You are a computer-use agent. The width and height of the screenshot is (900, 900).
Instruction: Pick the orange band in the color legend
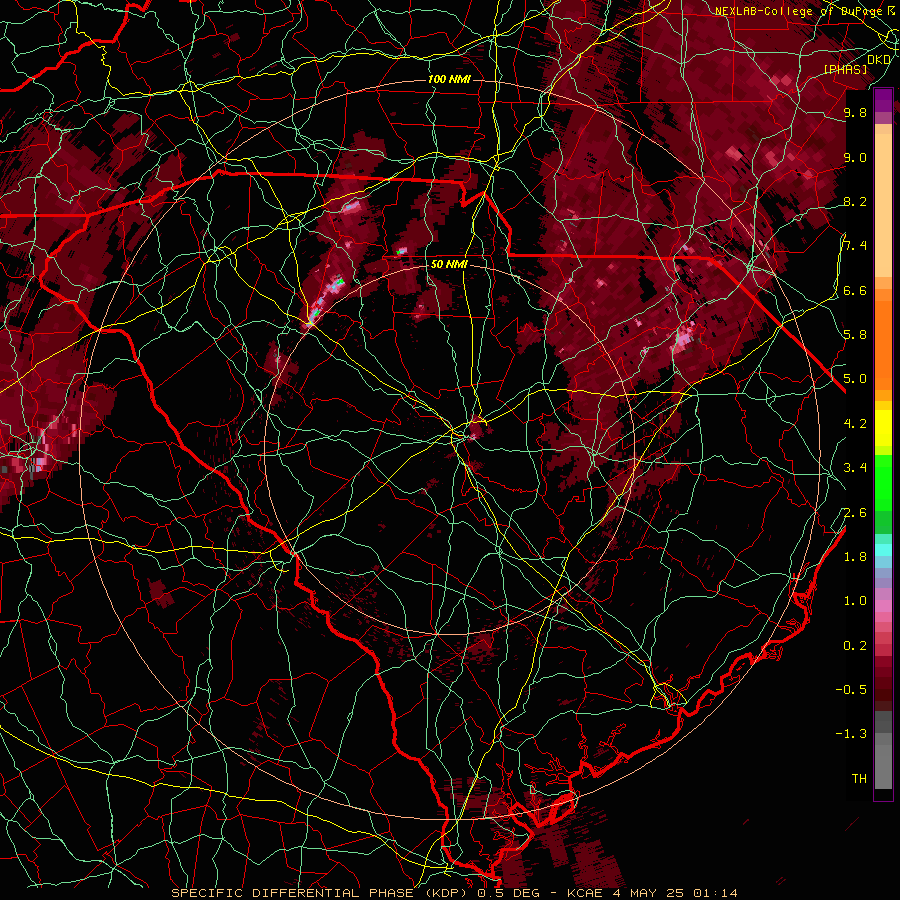tap(883, 344)
